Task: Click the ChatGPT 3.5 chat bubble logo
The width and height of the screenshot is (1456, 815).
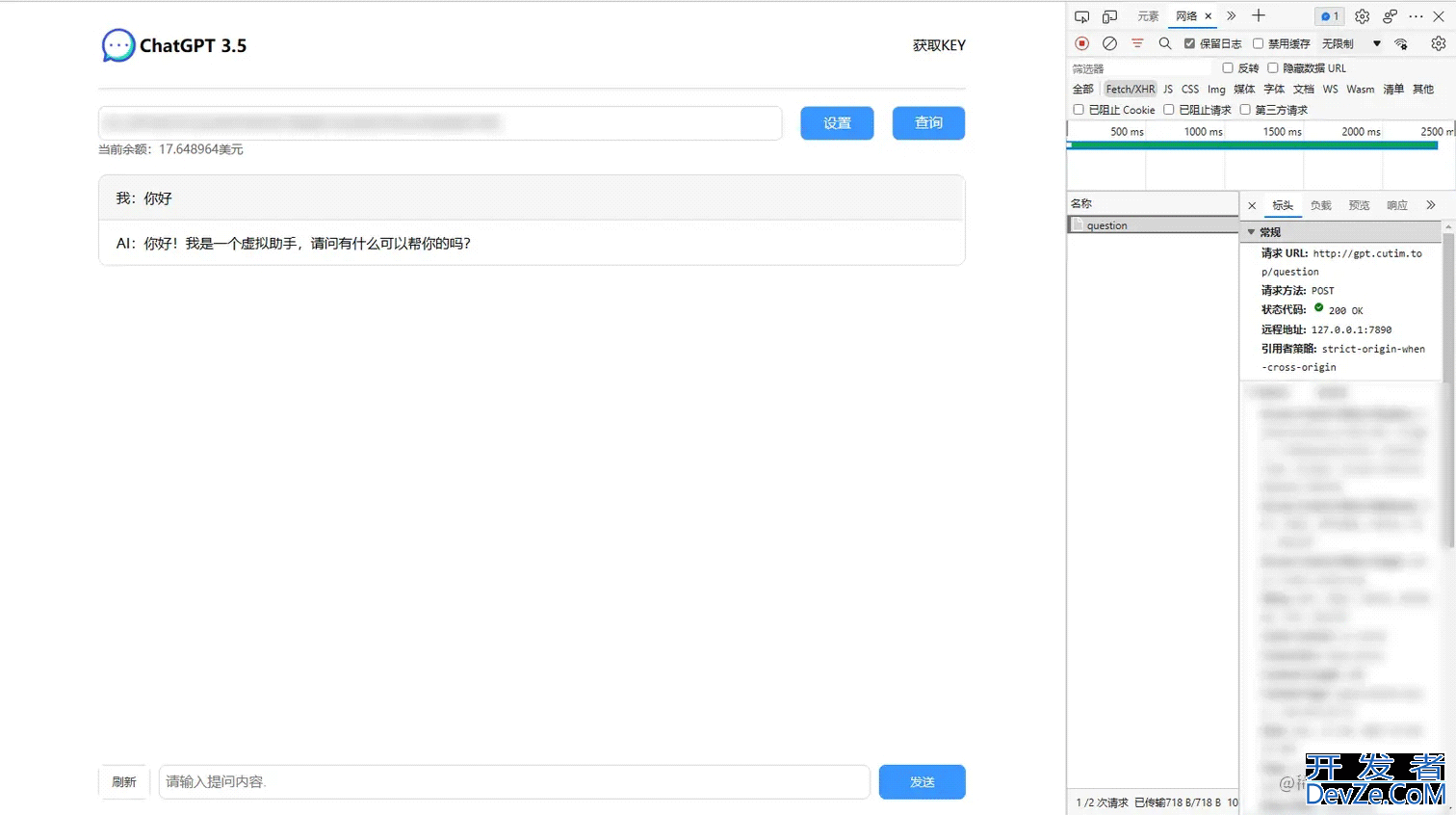Action: pos(118,45)
